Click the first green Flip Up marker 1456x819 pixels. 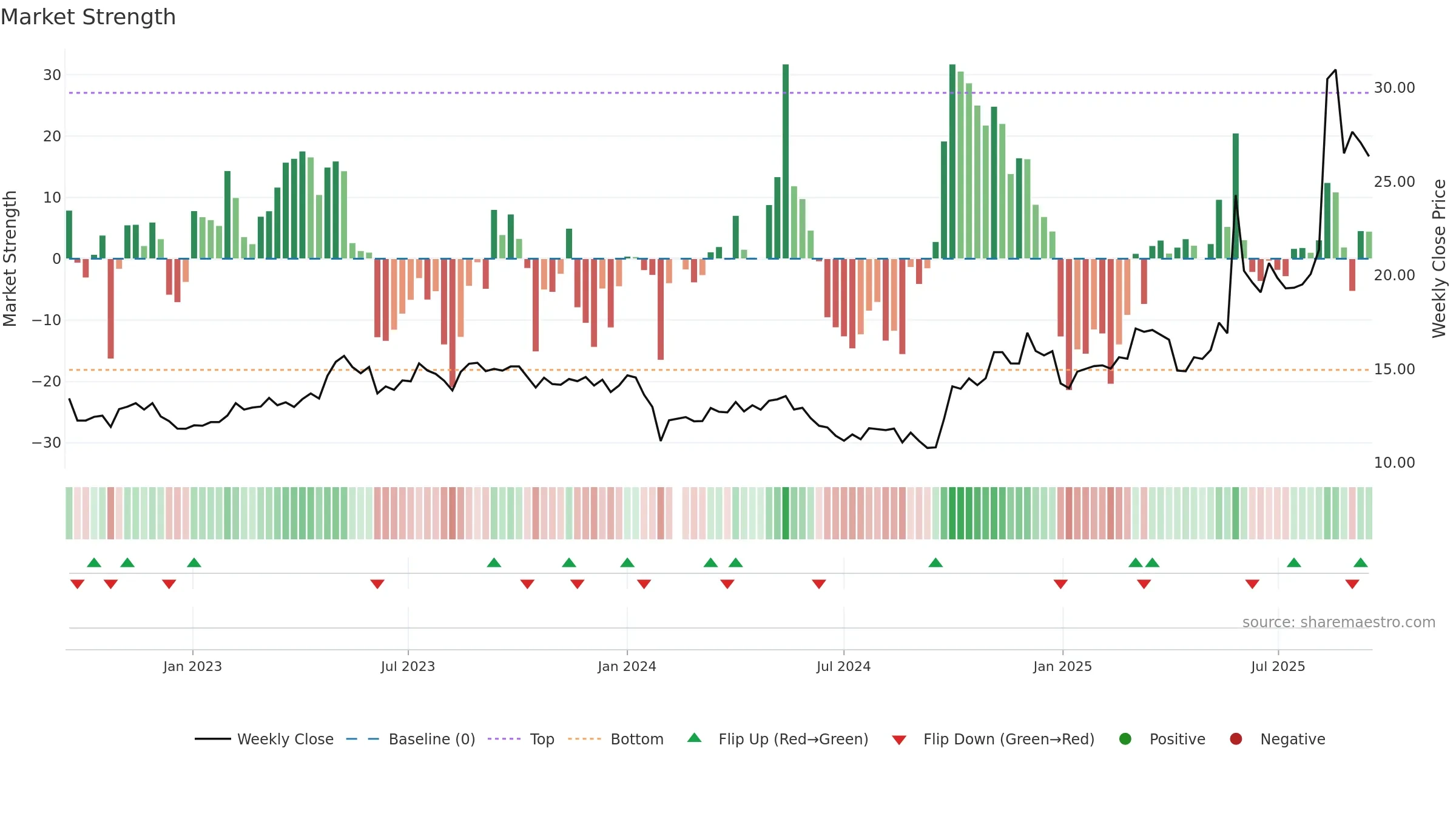point(94,562)
